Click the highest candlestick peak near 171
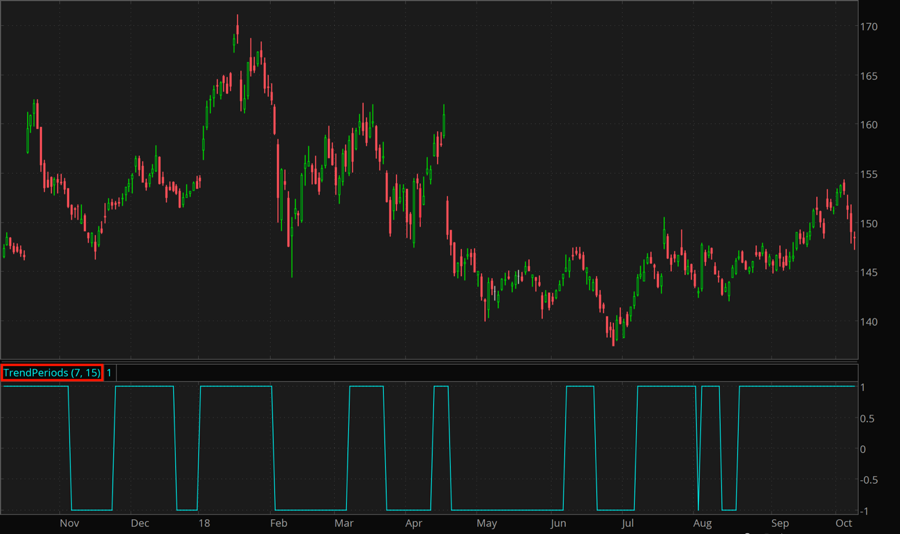The height and width of the screenshot is (534, 900). point(237,20)
